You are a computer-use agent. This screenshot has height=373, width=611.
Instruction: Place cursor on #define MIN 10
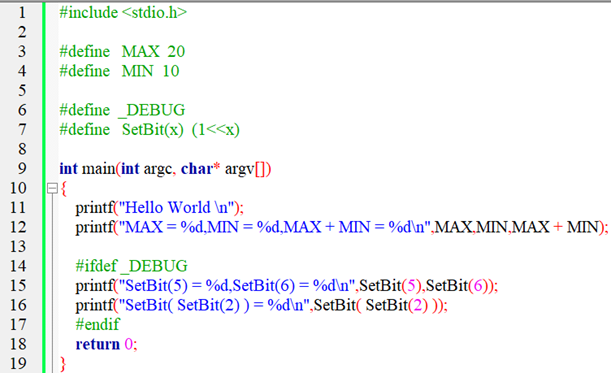119,71
